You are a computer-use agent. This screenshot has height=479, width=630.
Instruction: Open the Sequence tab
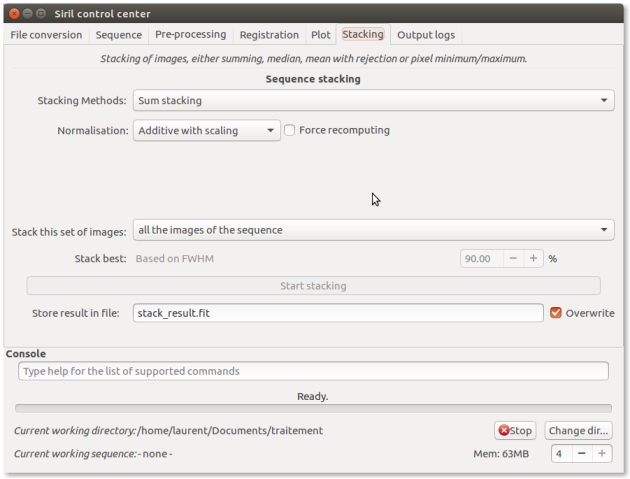click(118, 35)
